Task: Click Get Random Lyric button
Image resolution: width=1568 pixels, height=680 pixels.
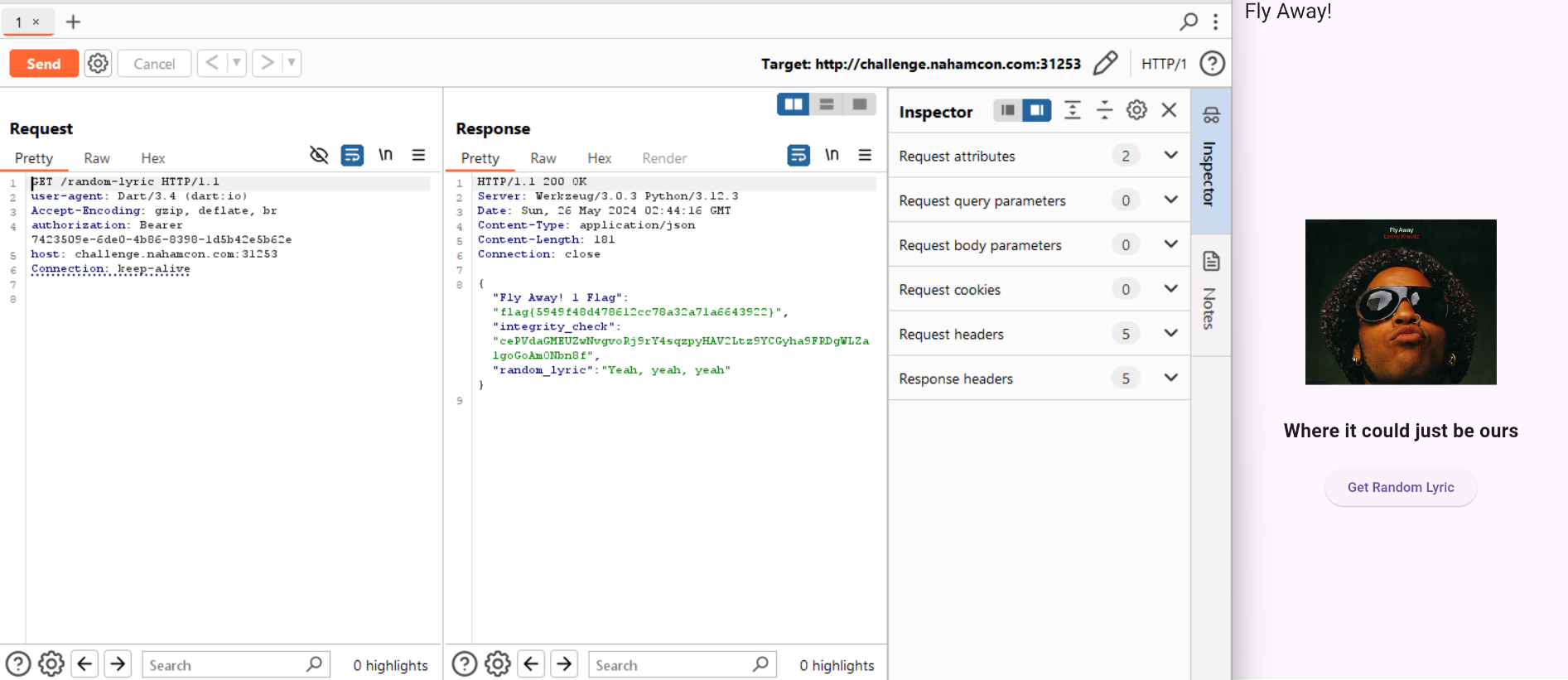Action: click(x=1401, y=488)
